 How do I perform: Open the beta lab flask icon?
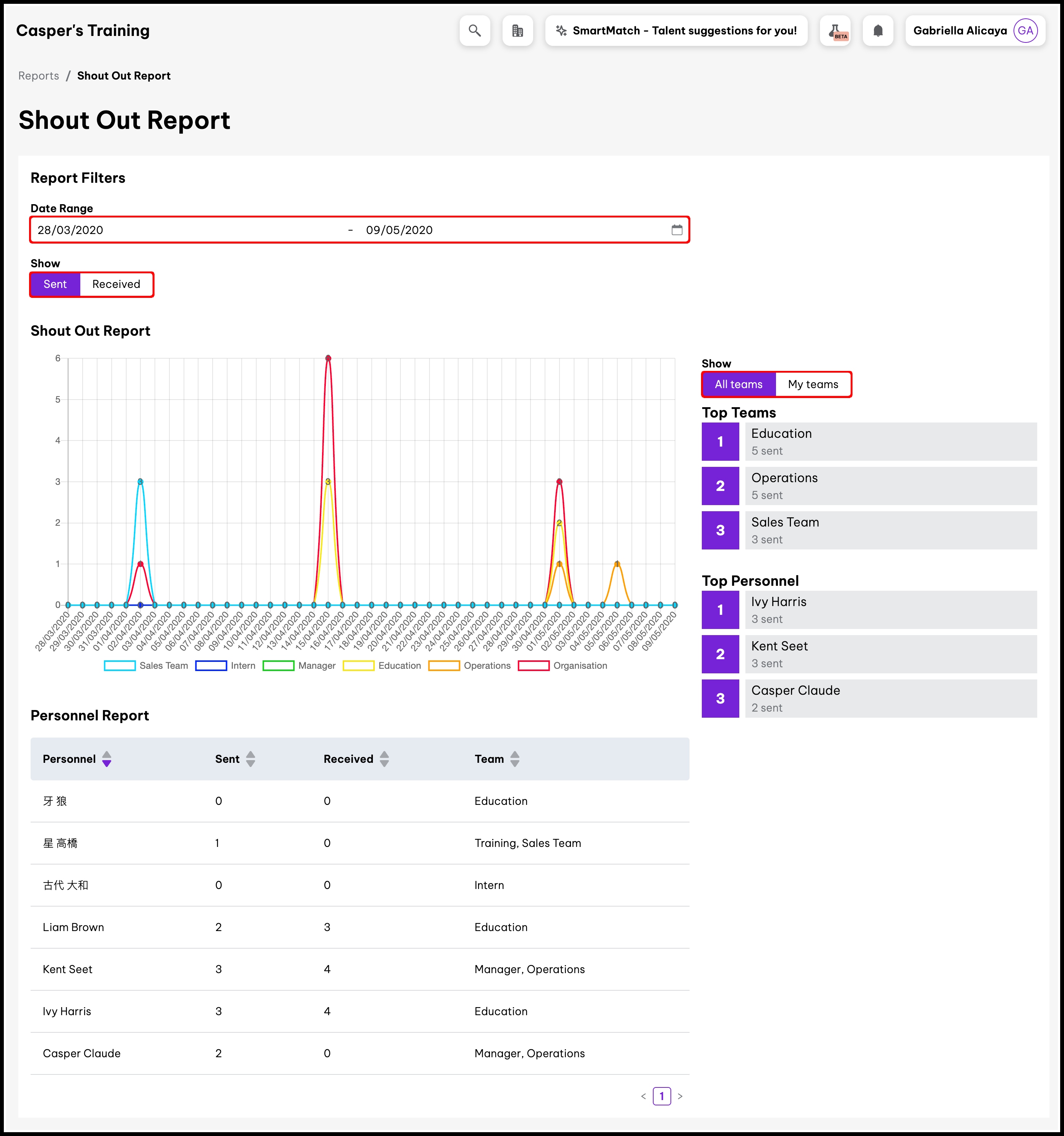point(835,31)
